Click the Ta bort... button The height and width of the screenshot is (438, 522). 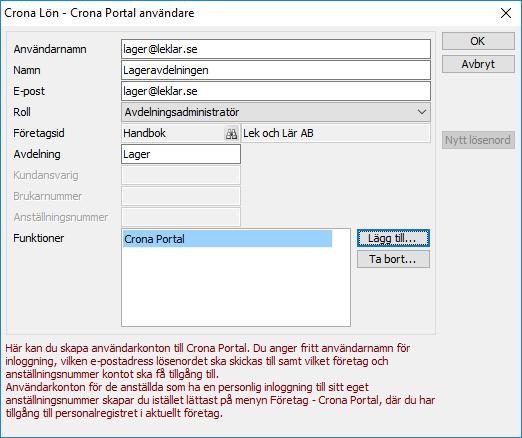[x=393, y=259]
